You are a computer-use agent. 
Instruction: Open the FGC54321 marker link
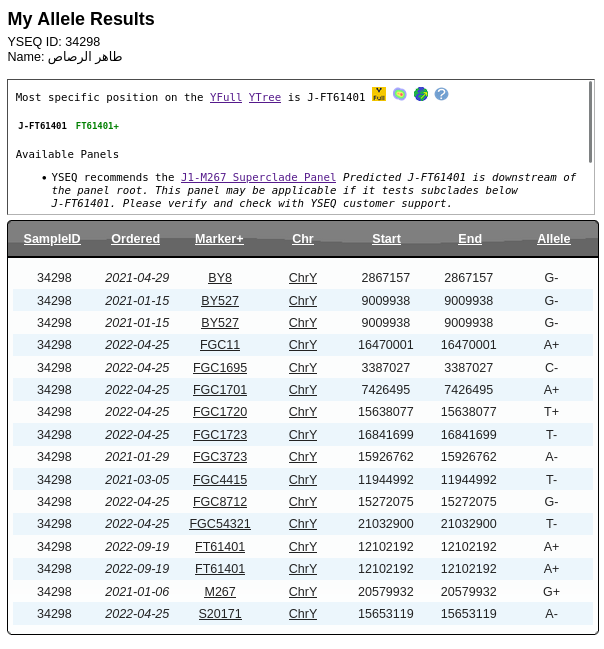coord(220,524)
